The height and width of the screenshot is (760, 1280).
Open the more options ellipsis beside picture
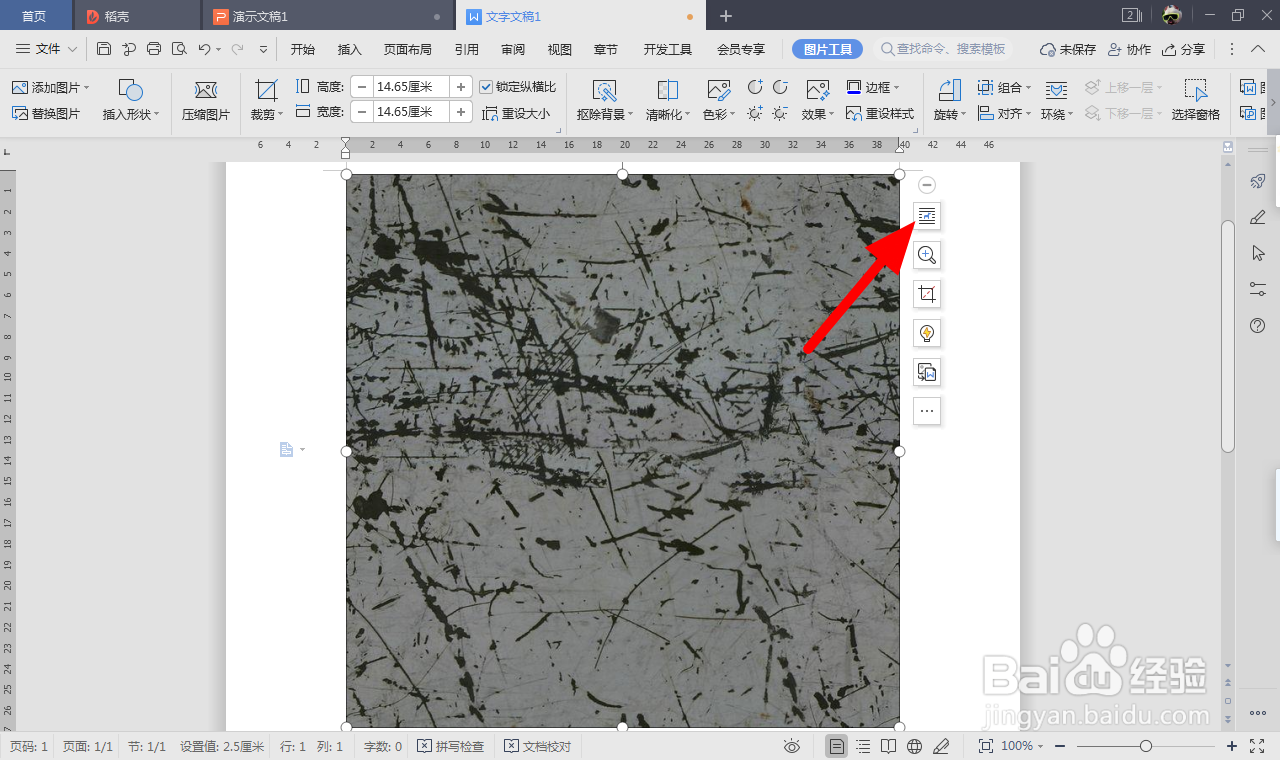[x=927, y=411]
